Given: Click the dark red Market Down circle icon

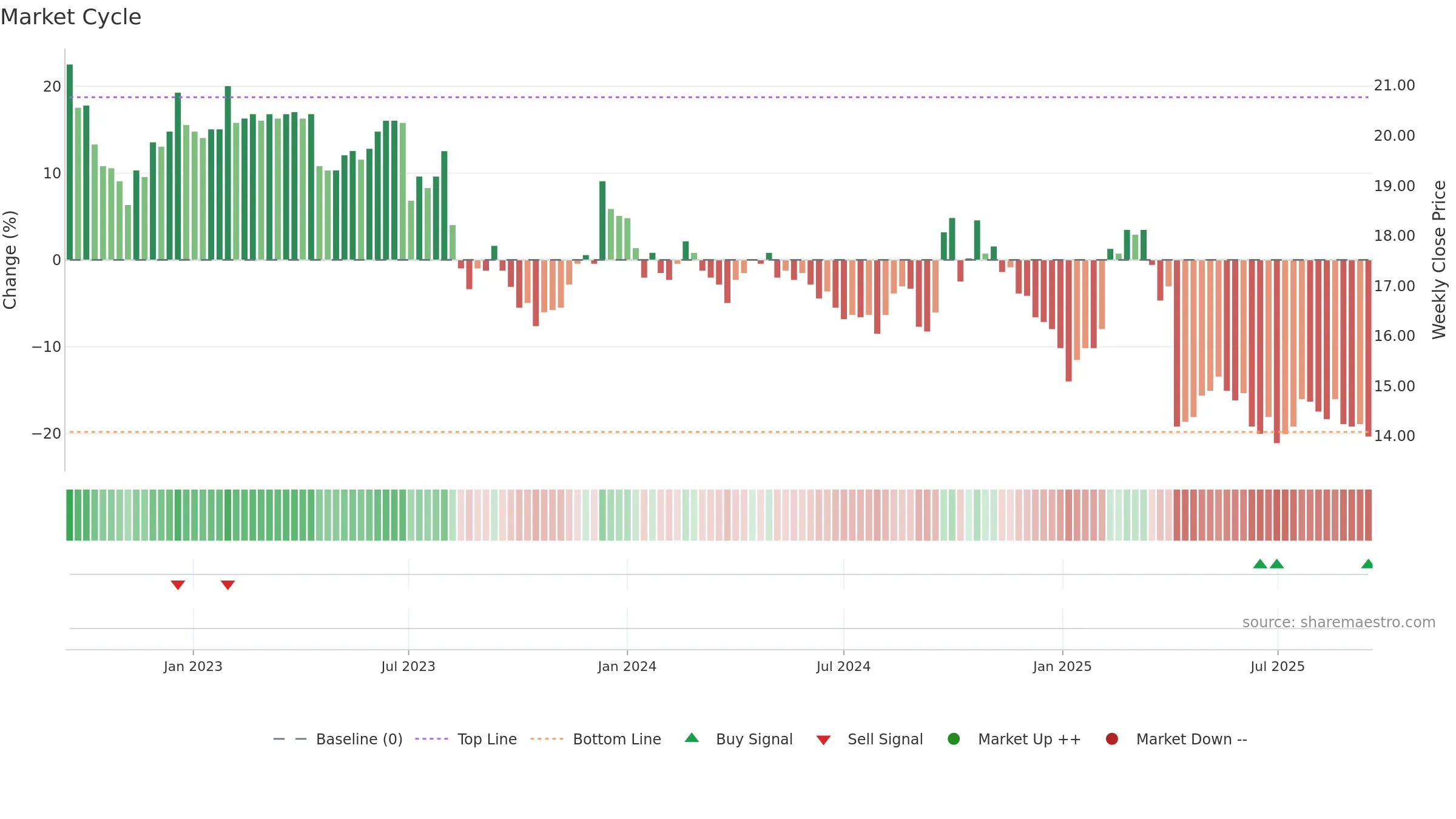Looking at the screenshot, I should pyautogui.click(x=1112, y=739).
